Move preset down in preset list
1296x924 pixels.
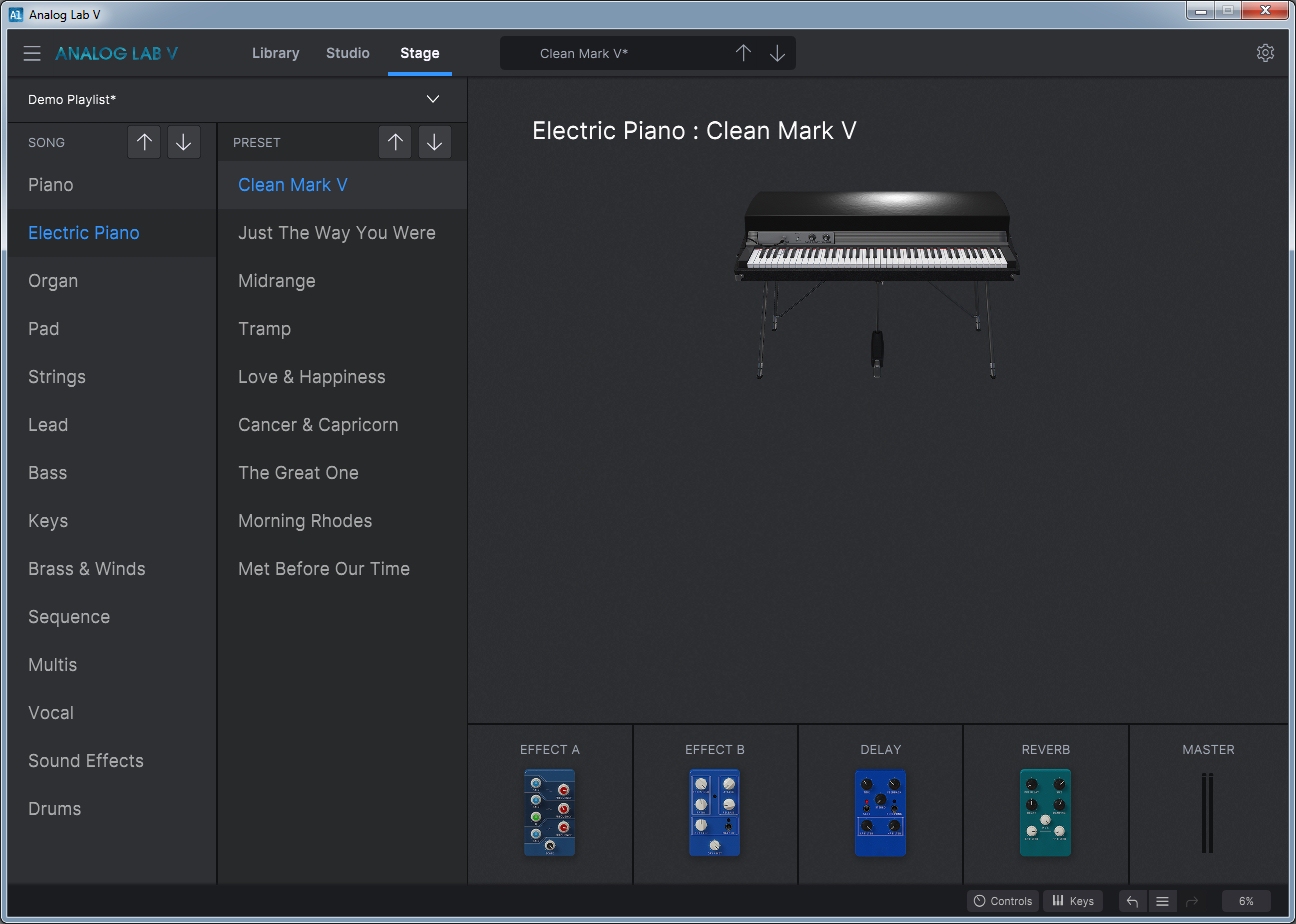434,142
